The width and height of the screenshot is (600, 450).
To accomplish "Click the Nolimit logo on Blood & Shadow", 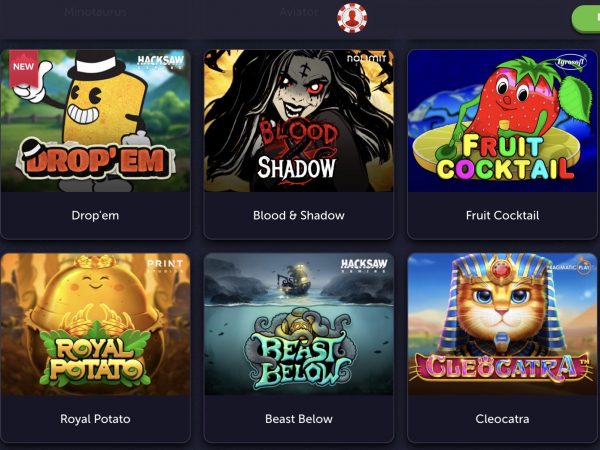I will point(366,59).
